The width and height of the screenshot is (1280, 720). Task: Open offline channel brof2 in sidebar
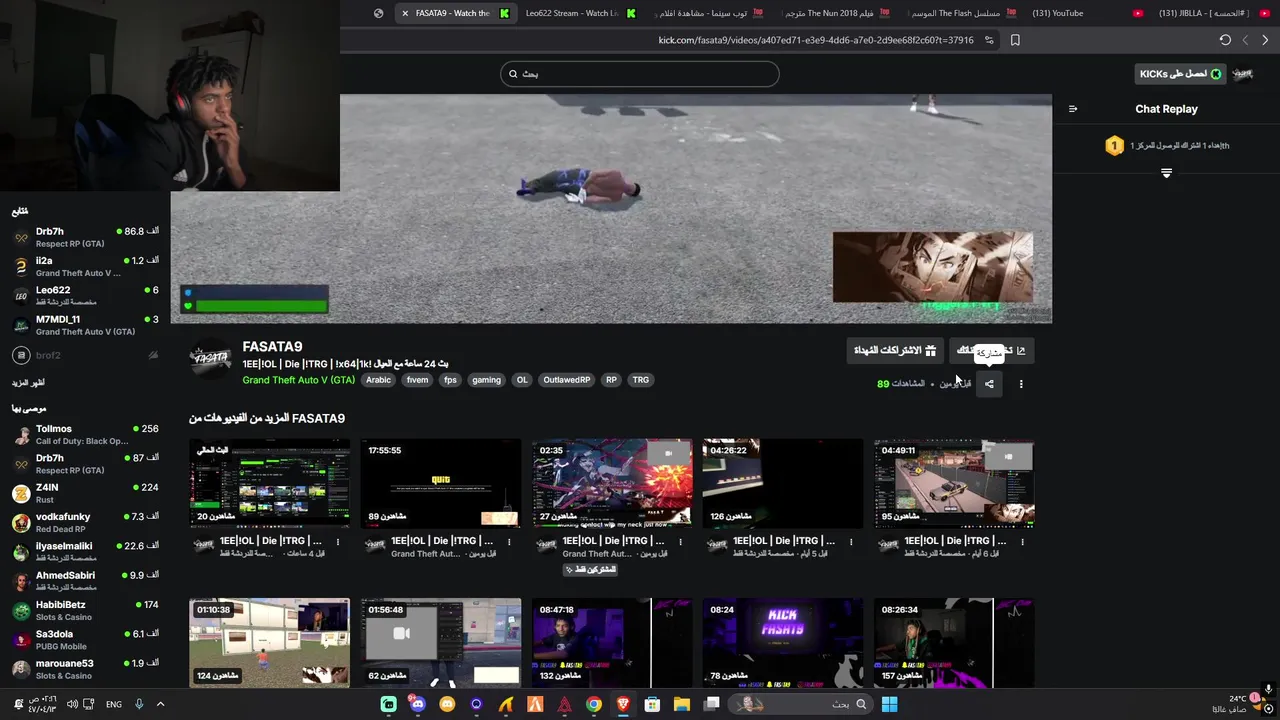[x=85, y=355]
